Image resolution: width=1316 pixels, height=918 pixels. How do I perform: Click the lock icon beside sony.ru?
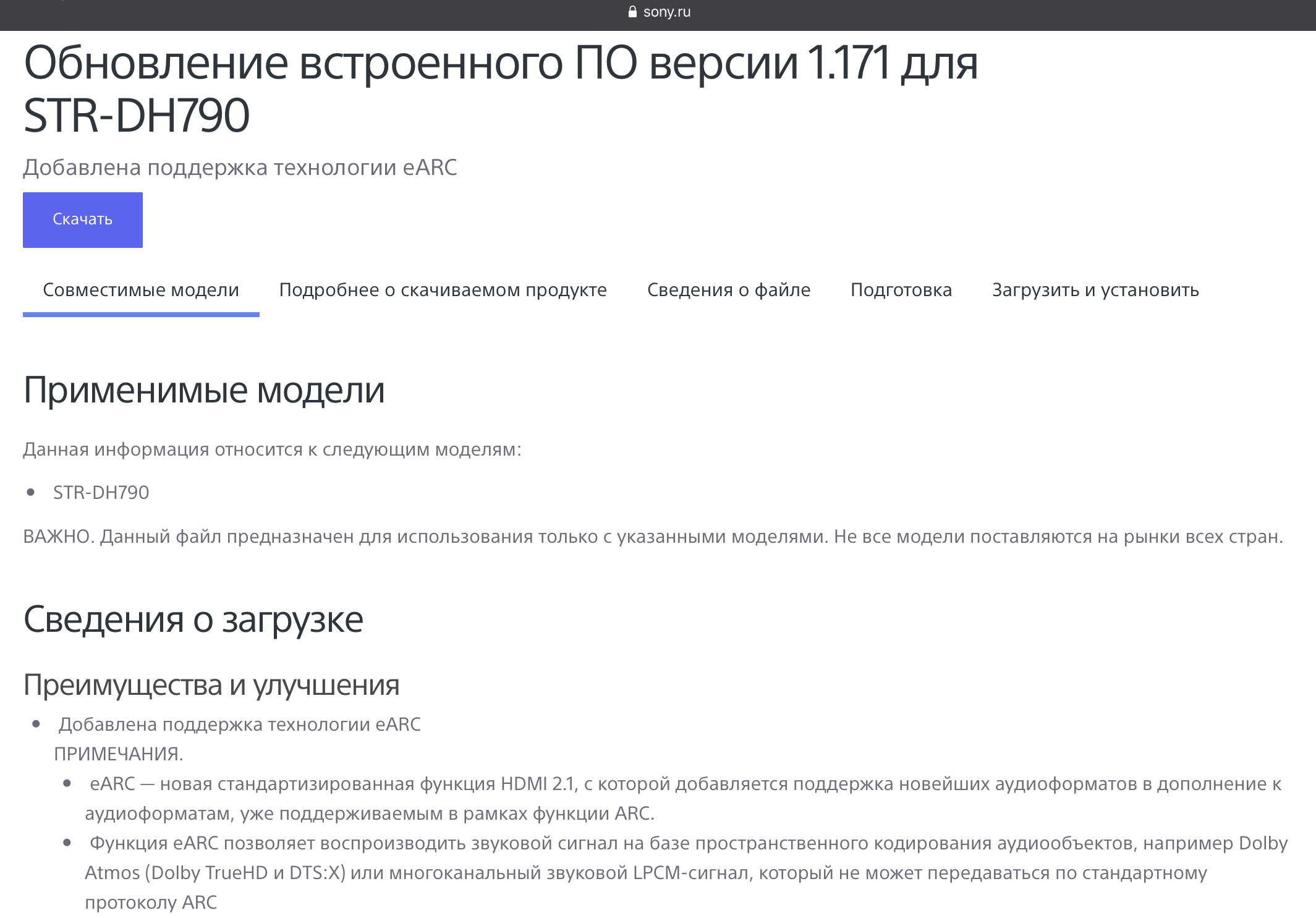(632, 12)
